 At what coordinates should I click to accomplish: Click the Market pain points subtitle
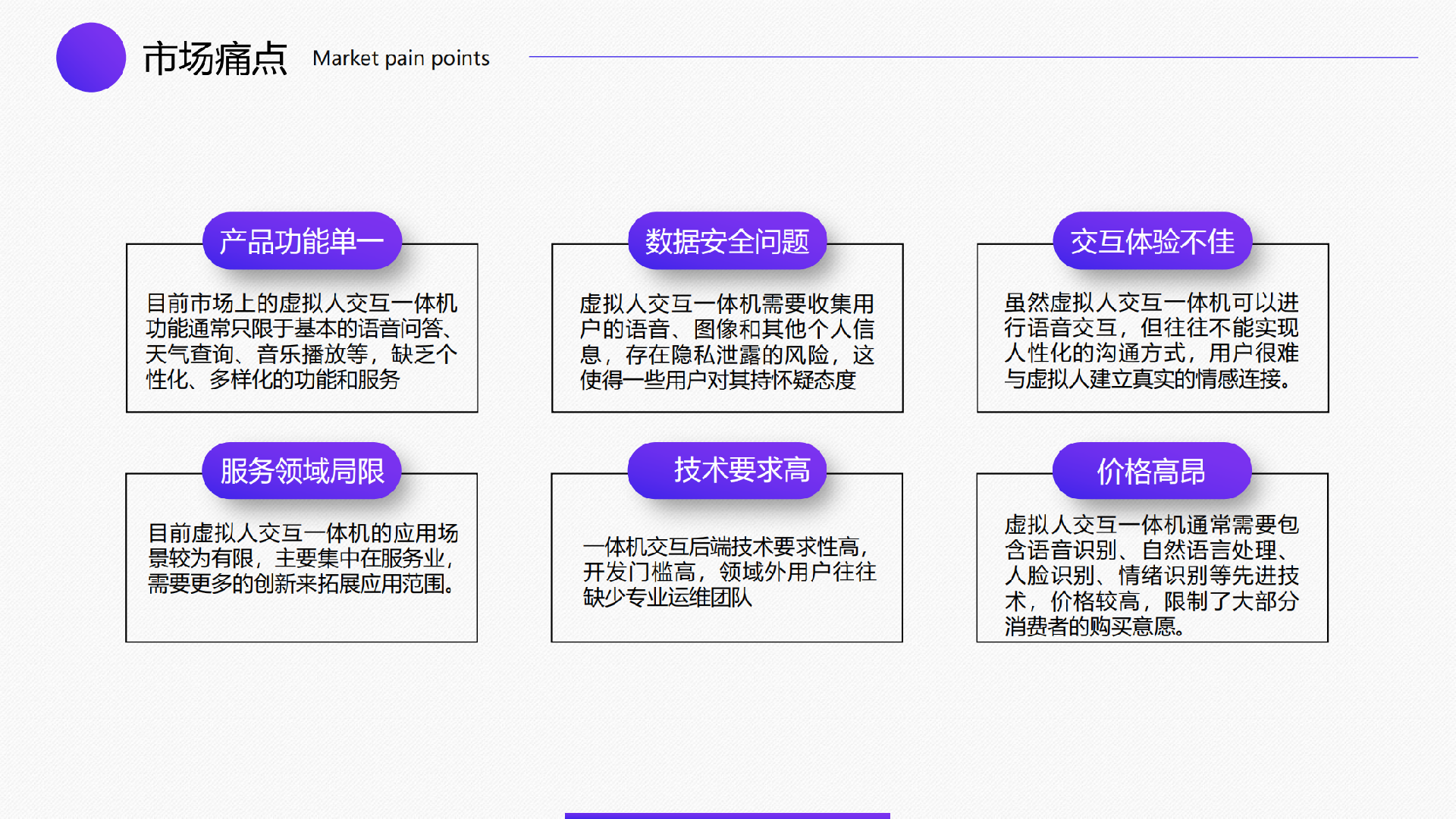coord(400,58)
